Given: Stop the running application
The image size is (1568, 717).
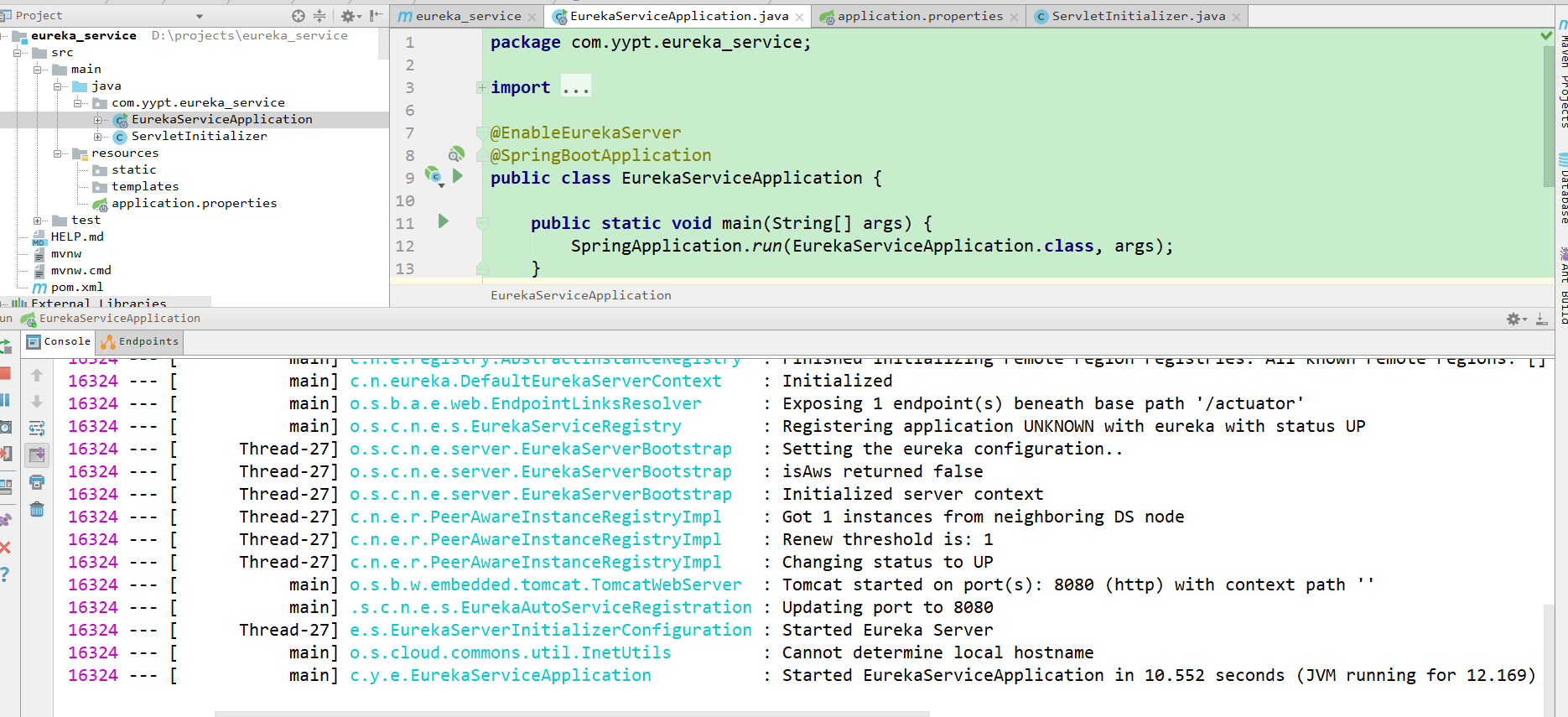Looking at the screenshot, I should [5, 373].
